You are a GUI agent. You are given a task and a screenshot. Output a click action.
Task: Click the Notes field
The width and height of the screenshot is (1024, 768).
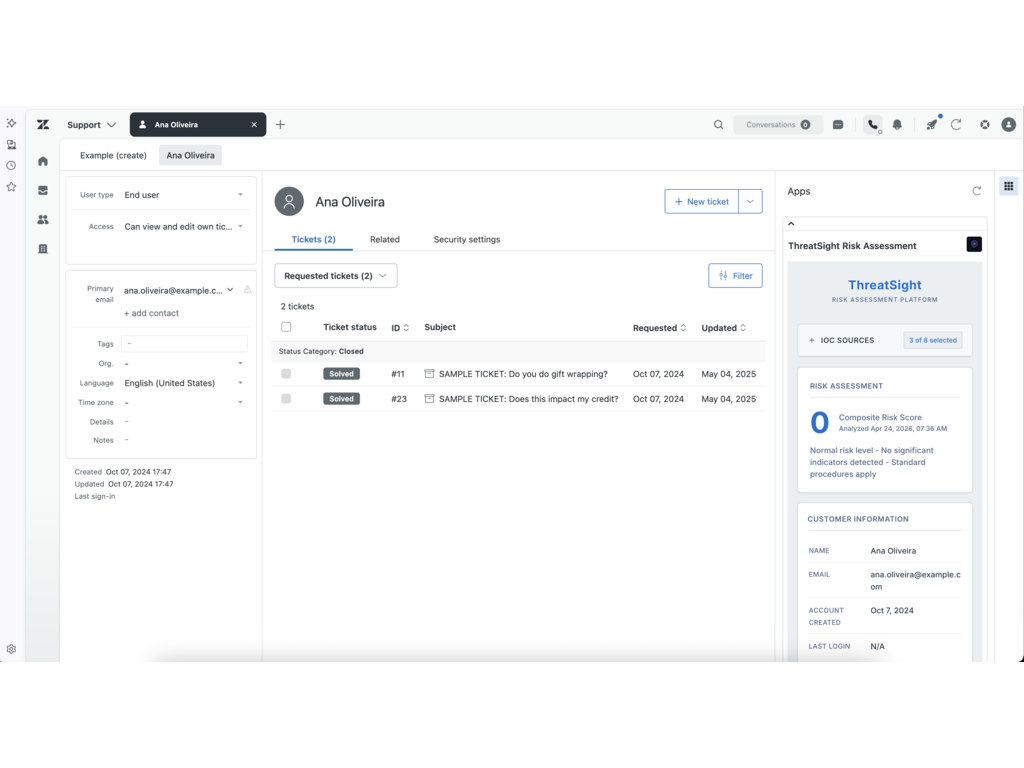[184, 440]
